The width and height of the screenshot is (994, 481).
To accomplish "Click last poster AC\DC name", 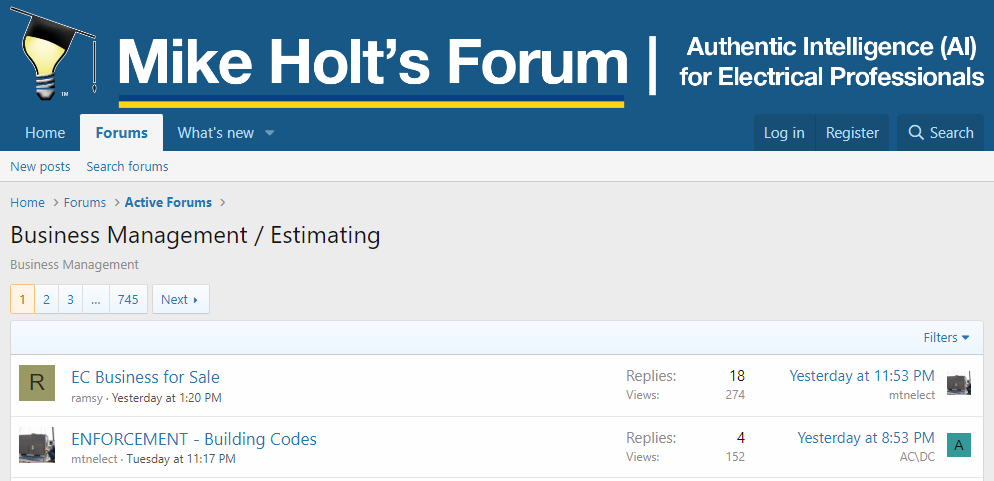I will (x=917, y=456).
